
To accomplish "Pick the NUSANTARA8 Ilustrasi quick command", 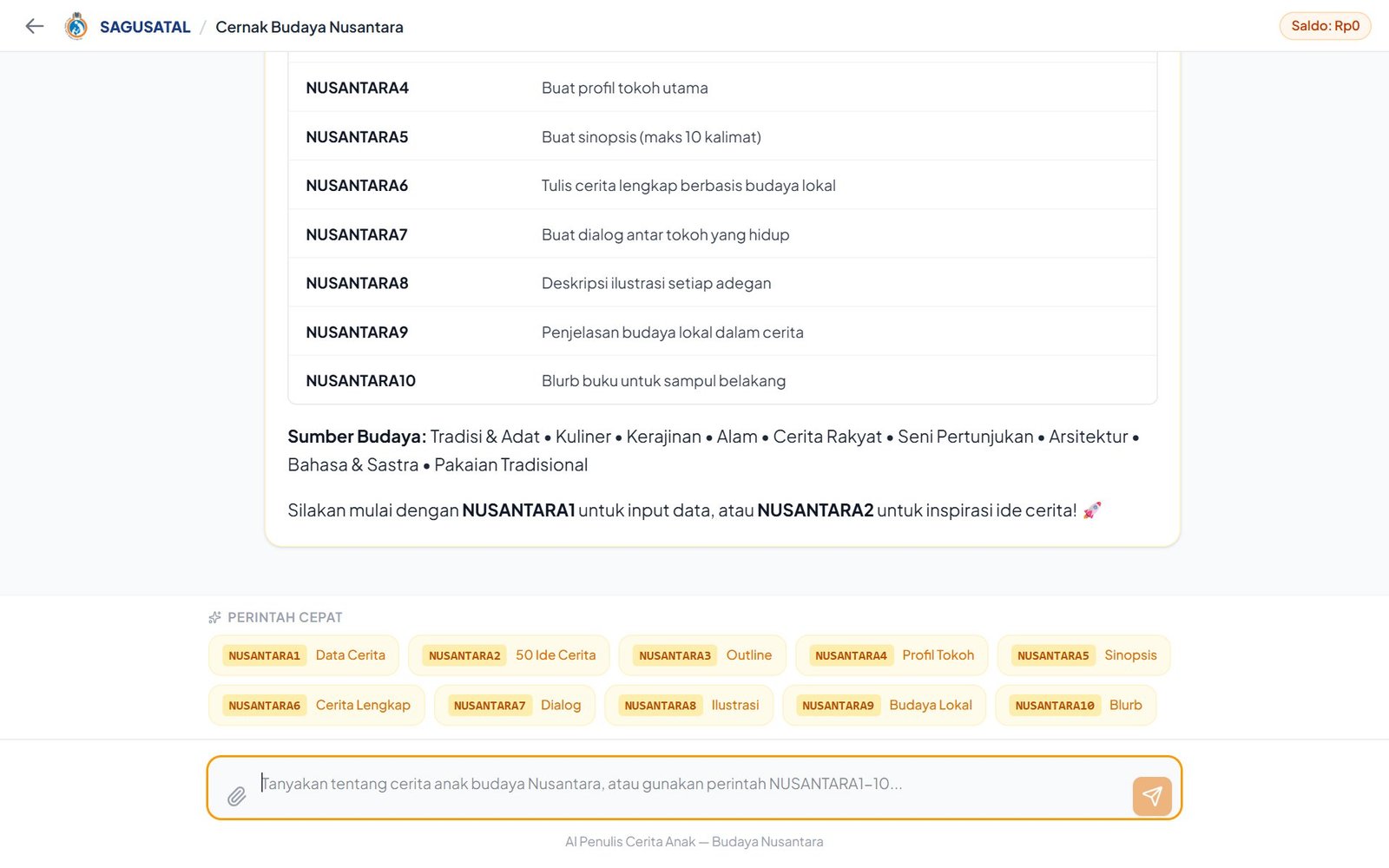I will [689, 705].
